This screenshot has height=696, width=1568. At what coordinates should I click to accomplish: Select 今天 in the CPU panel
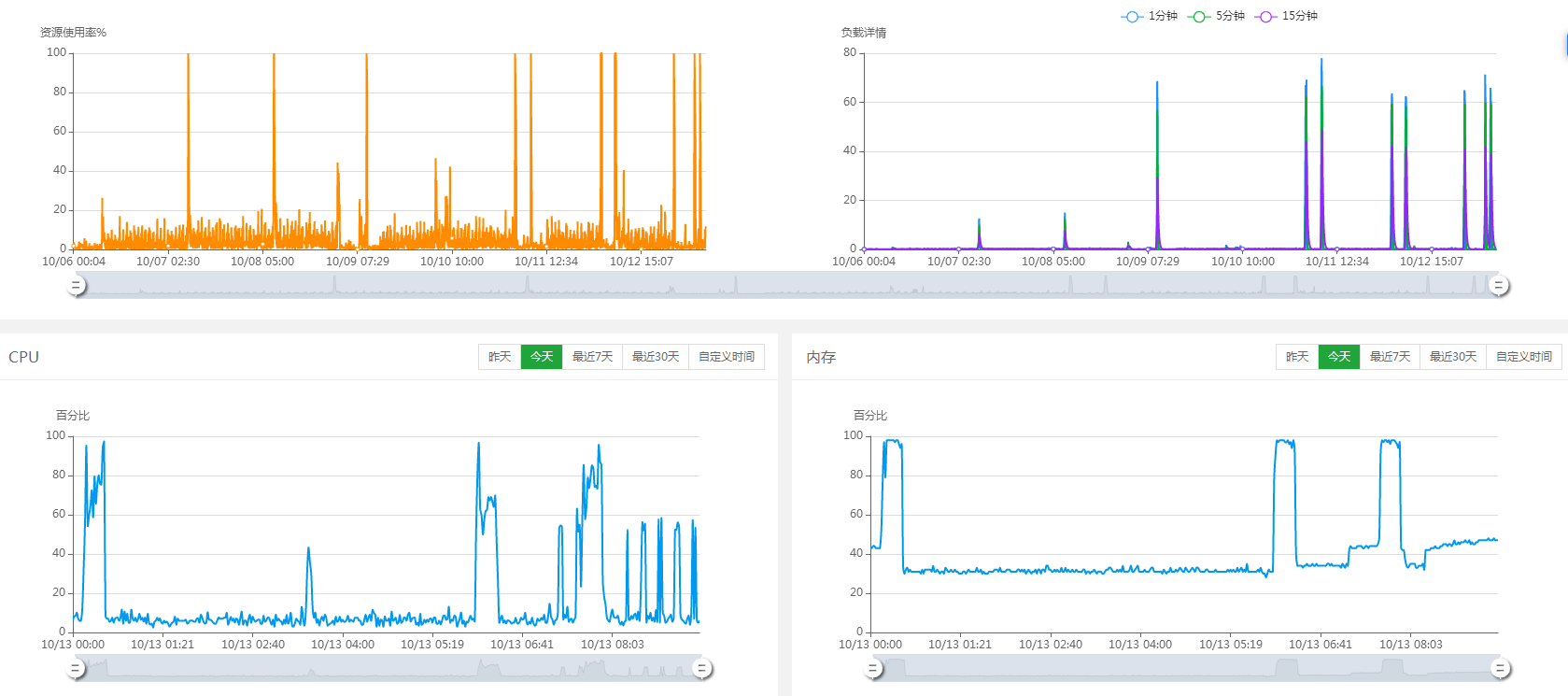542,357
